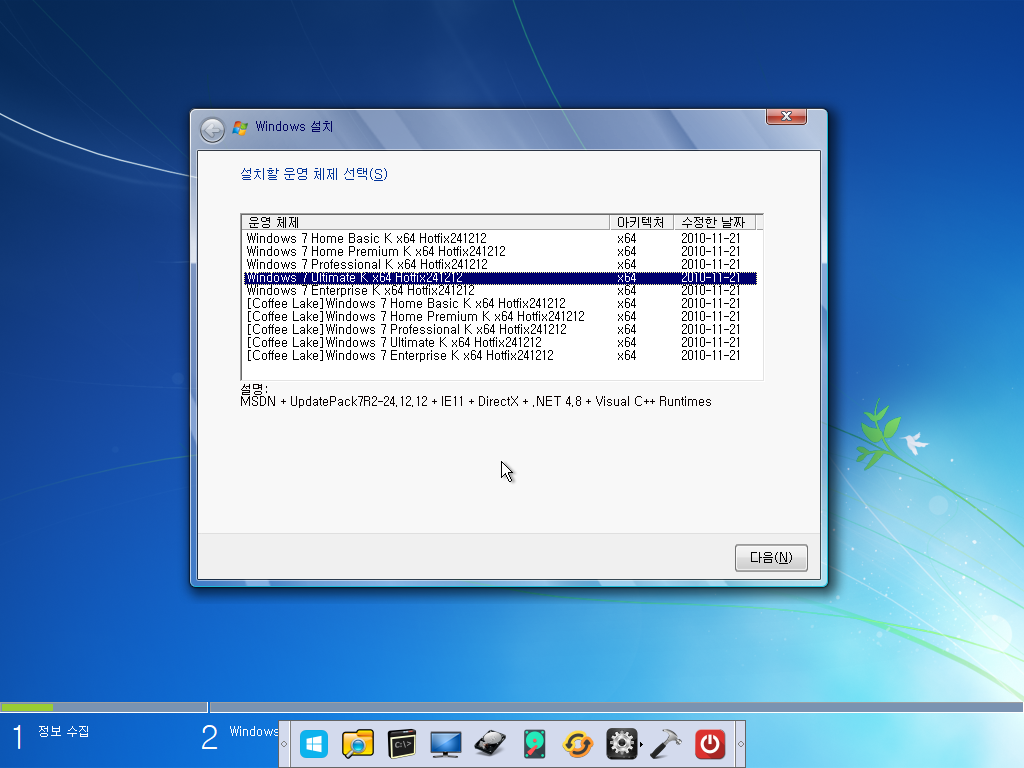Open the hard disk drive icon
Screen dimensions: 1024x768
click(490, 744)
